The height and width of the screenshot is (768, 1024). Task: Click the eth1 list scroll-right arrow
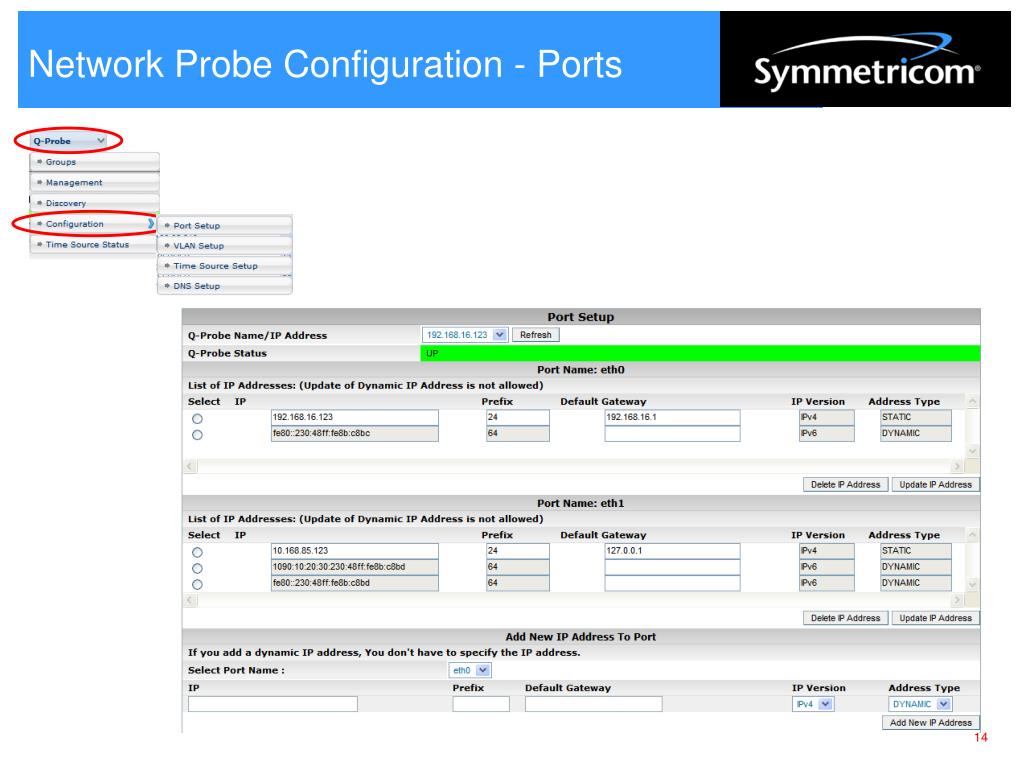957,600
